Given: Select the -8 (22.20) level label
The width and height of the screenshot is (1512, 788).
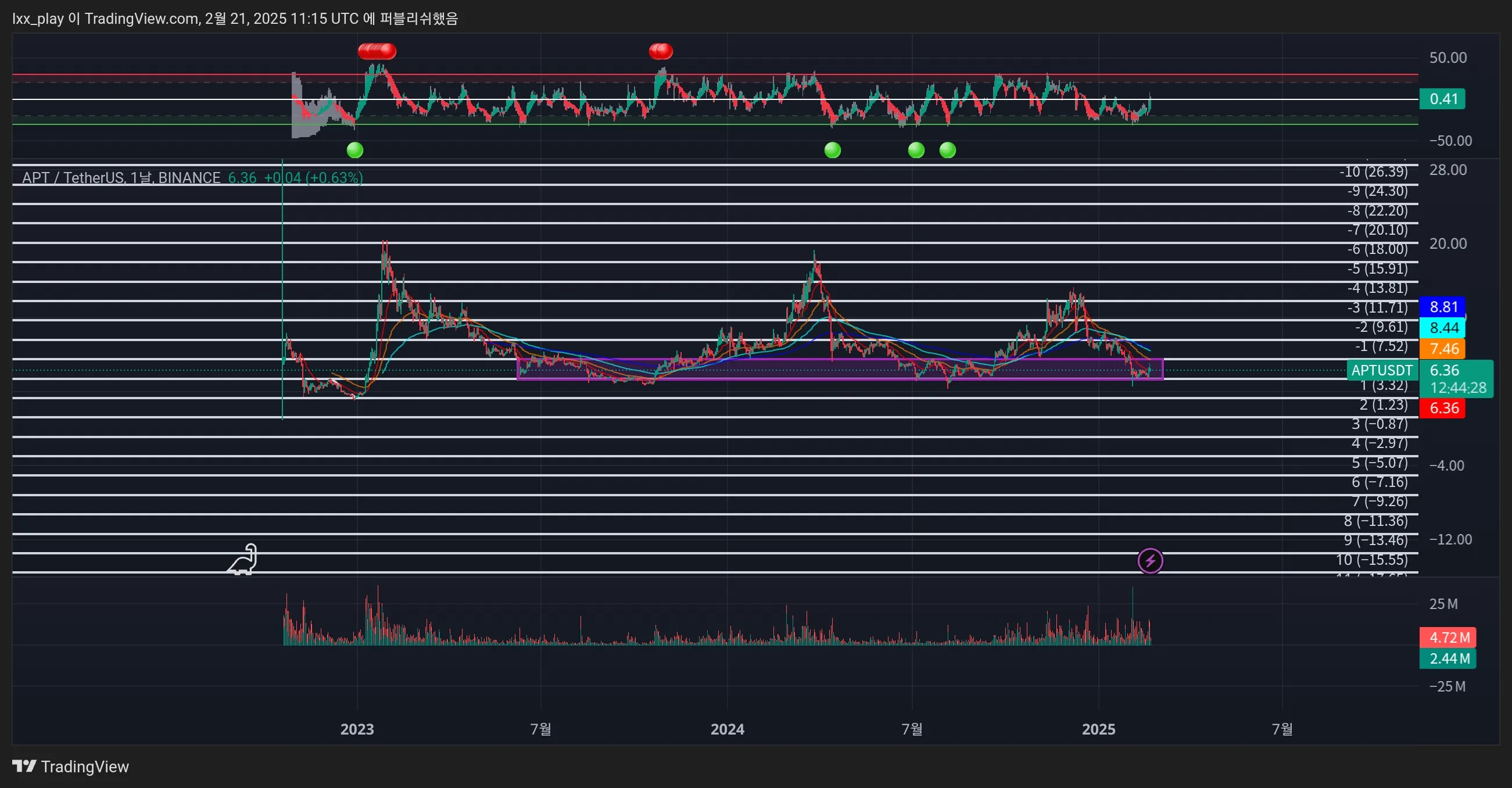Looking at the screenshot, I should point(1377,211).
